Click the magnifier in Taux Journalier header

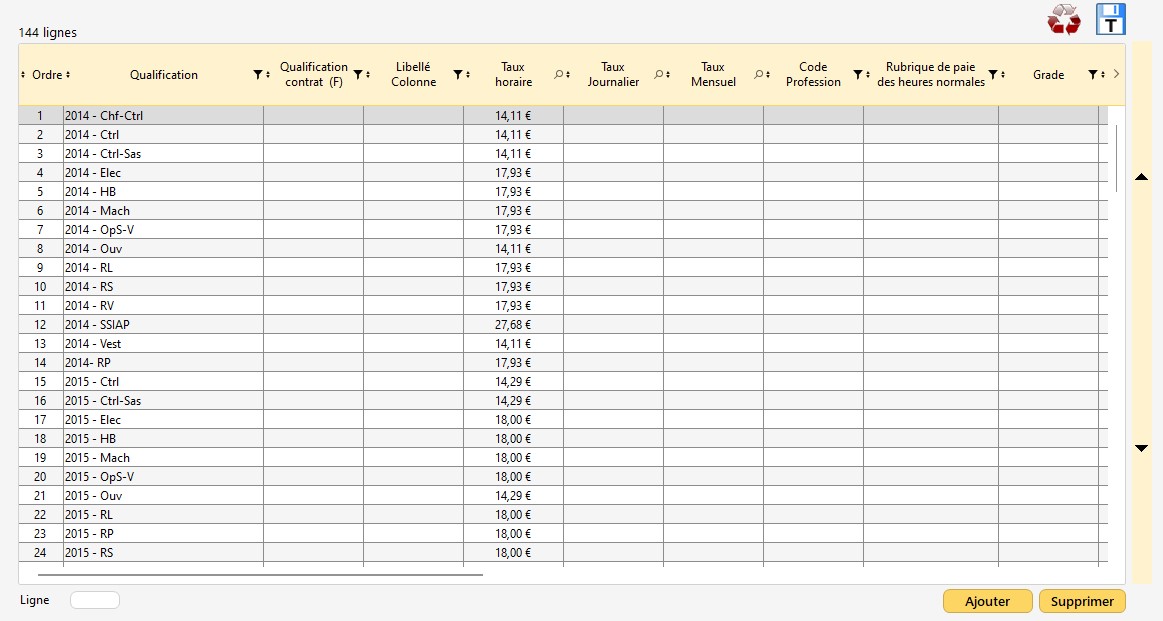tap(658, 75)
